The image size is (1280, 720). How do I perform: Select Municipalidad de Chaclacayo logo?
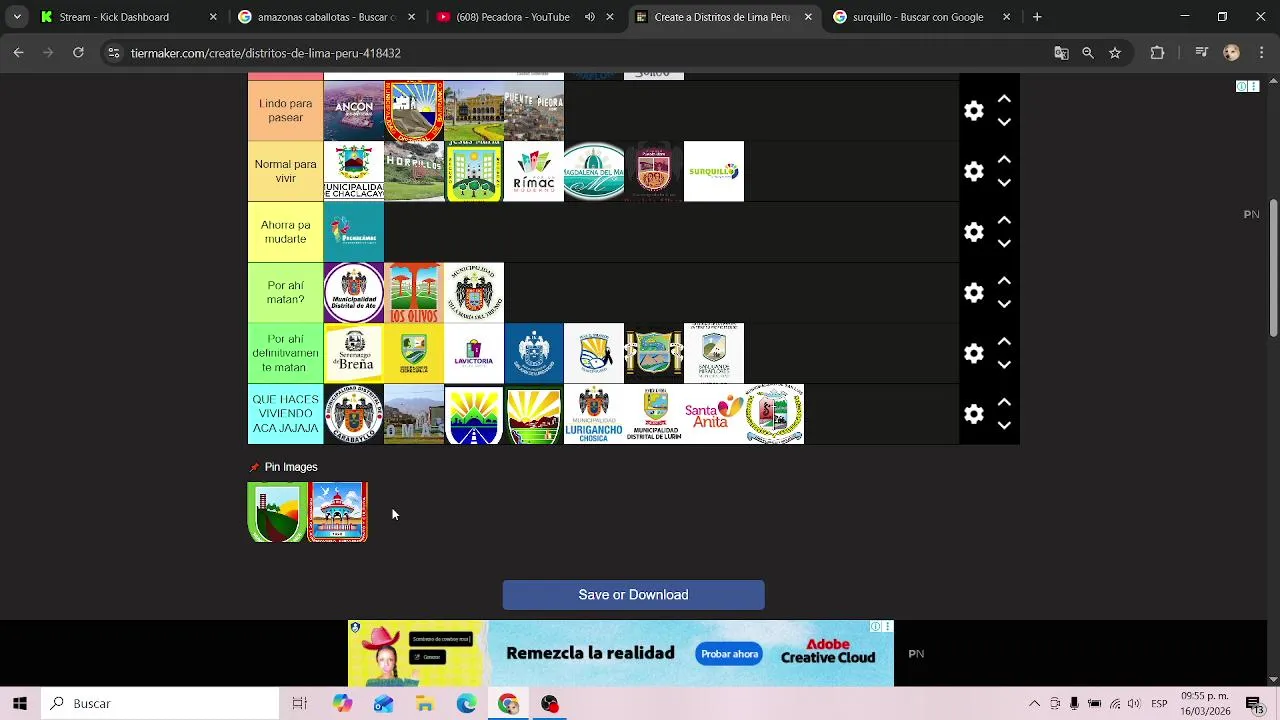point(354,171)
